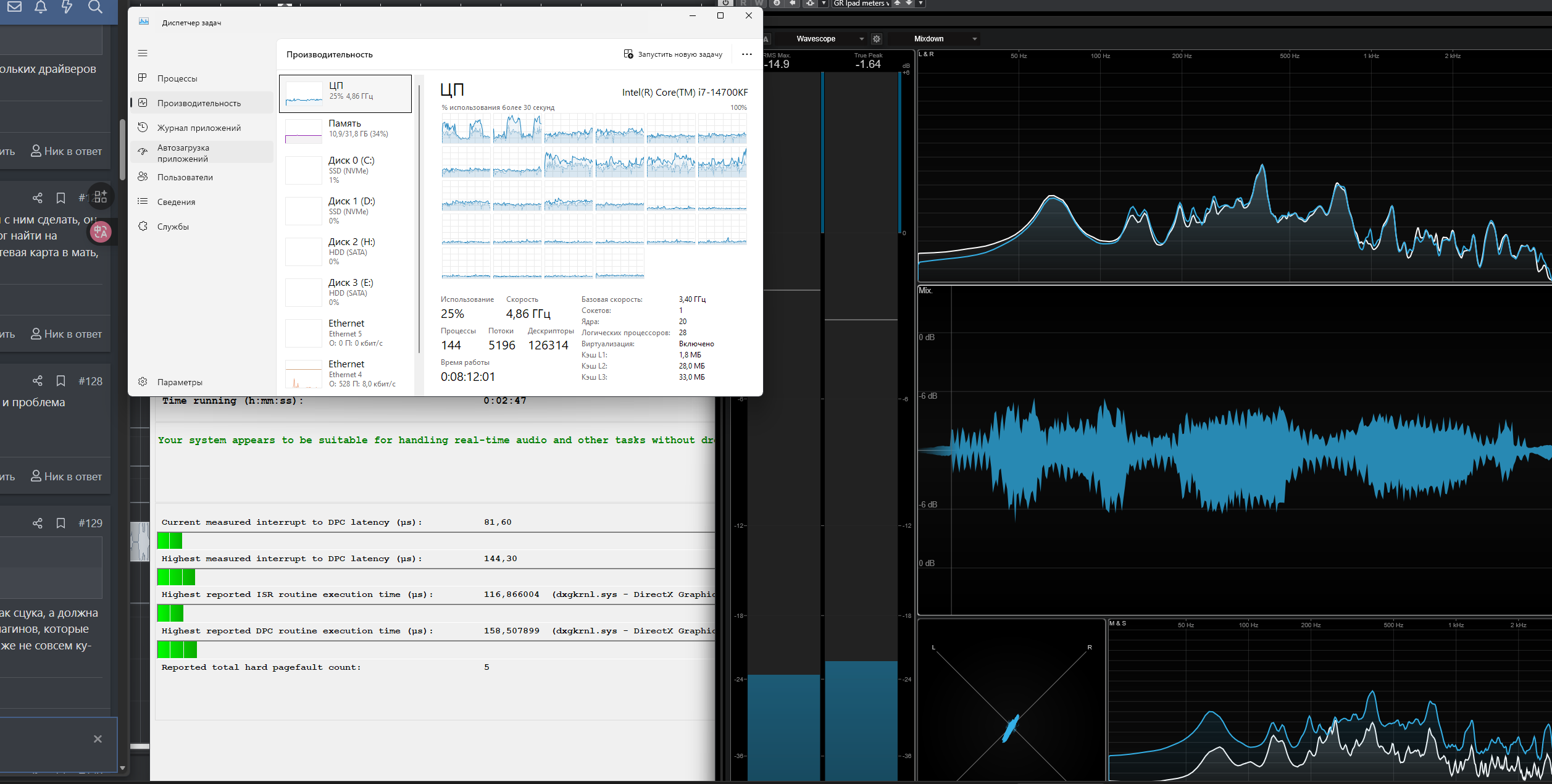Select Memory (Память) performance graph
Image resolution: width=1552 pixels, height=784 pixels.
pos(345,131)
